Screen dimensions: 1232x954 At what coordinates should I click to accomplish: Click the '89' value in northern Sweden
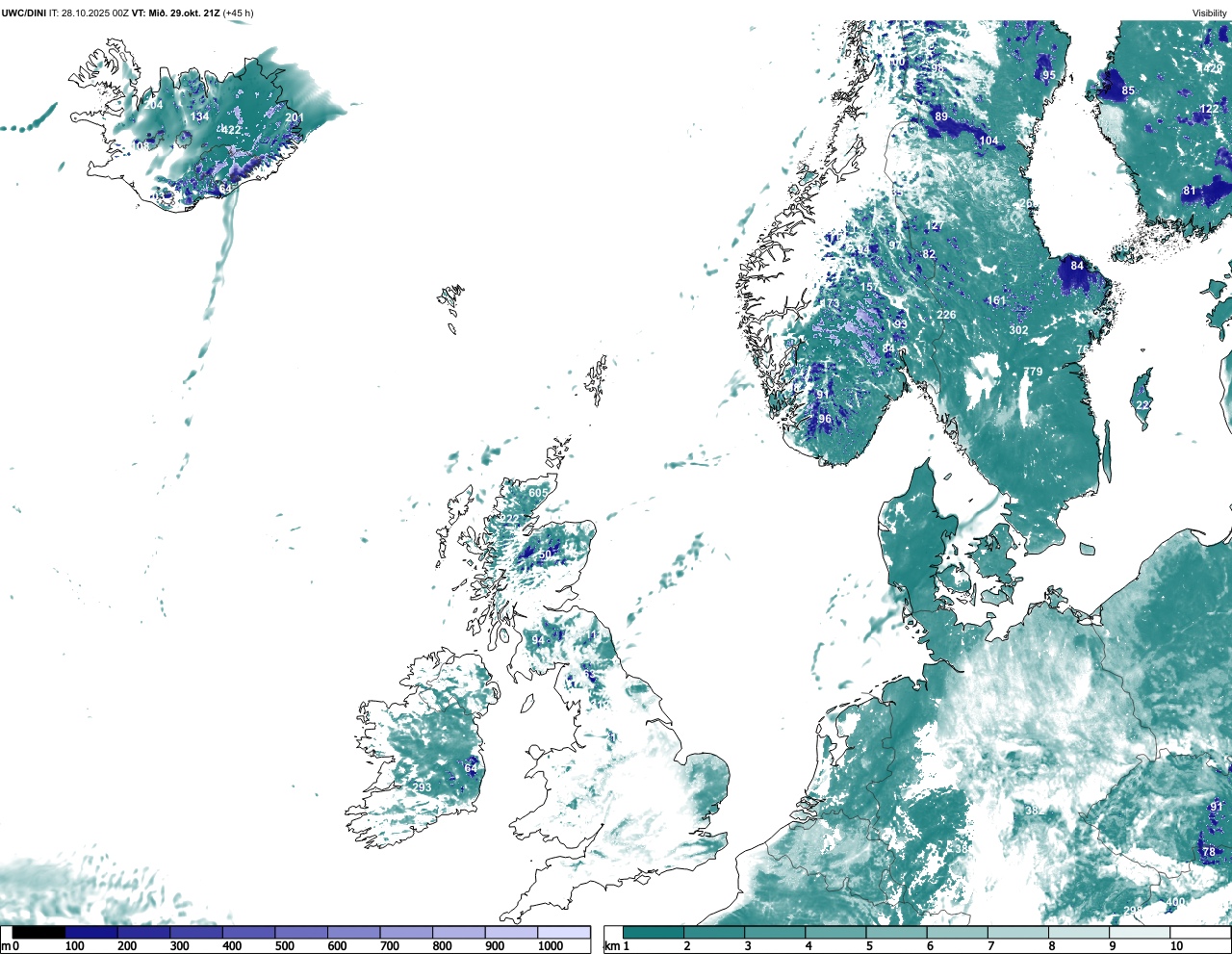pyautogui.click(x=941, y=116)
